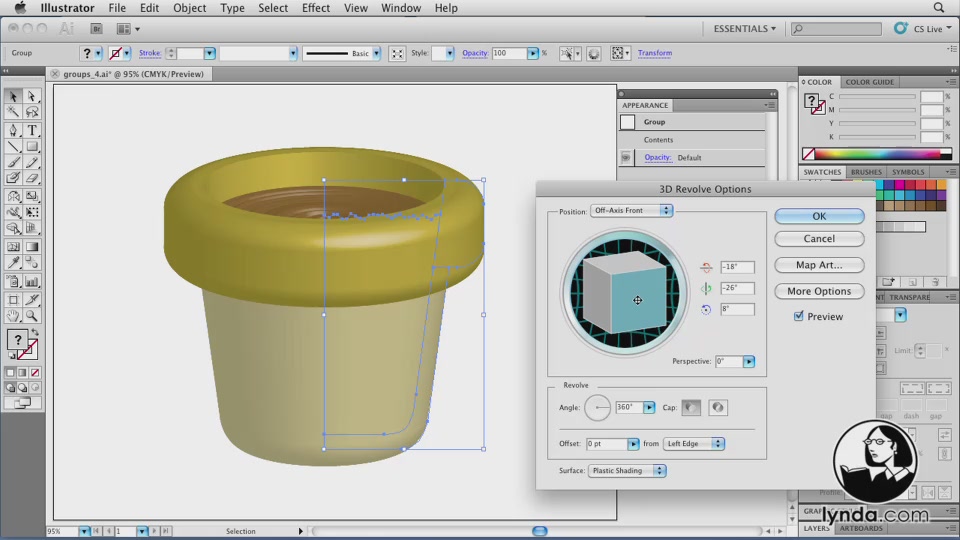Select the Free Transform tool
Screen dimensions: 960x540
[x=32, y=212]
